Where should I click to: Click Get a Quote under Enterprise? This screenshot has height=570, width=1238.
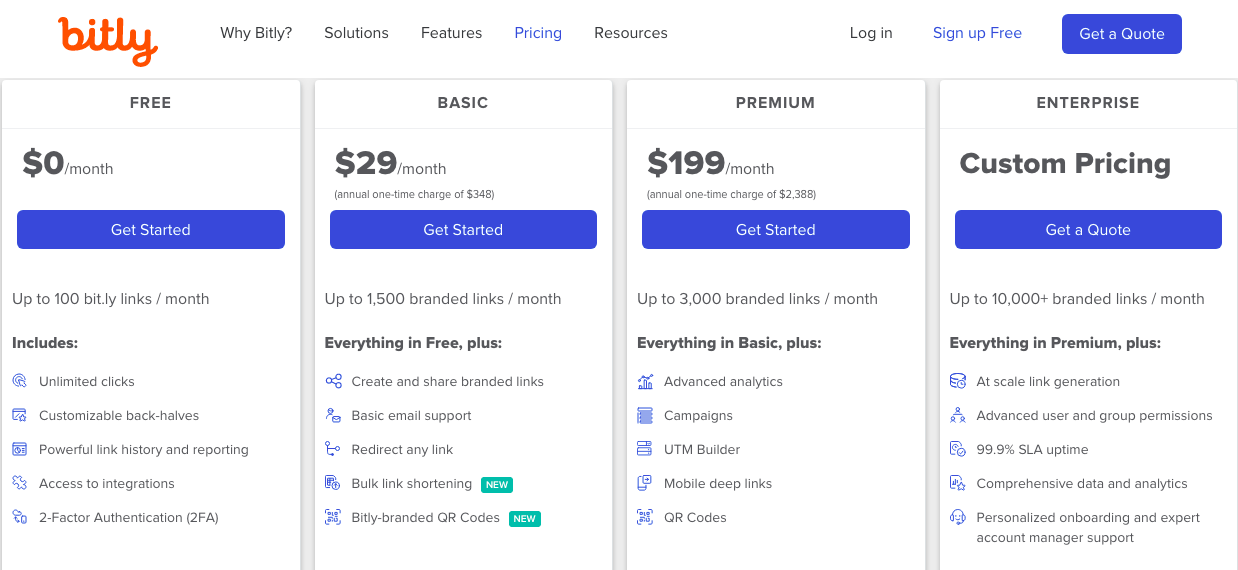click(x=1088, y=229)
